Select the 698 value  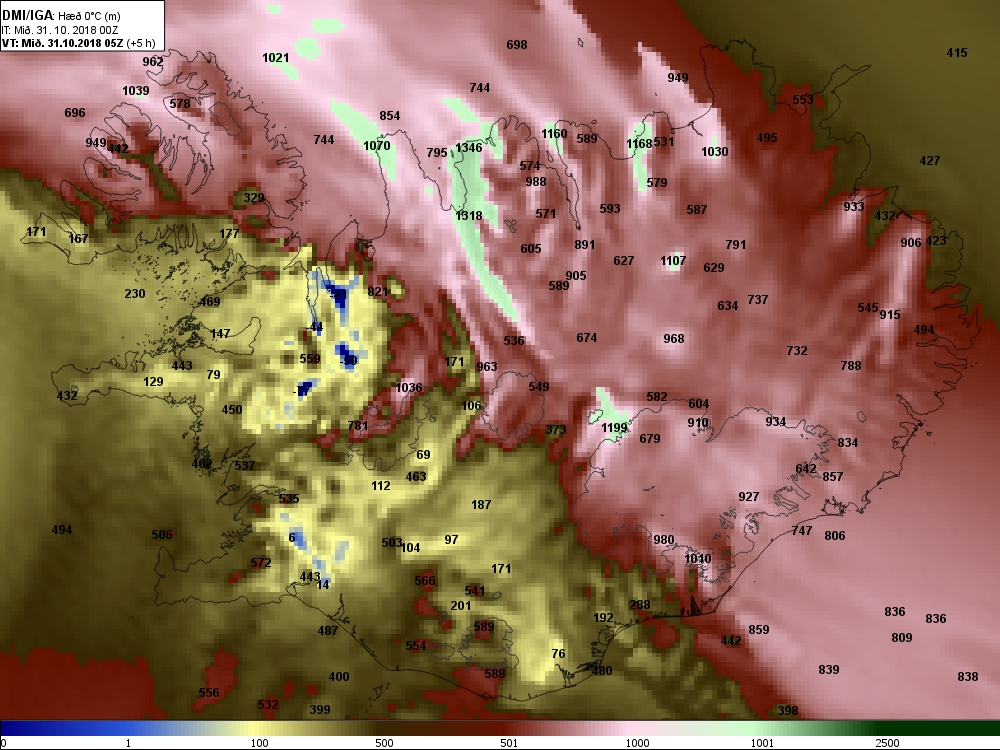click(517, 45)
